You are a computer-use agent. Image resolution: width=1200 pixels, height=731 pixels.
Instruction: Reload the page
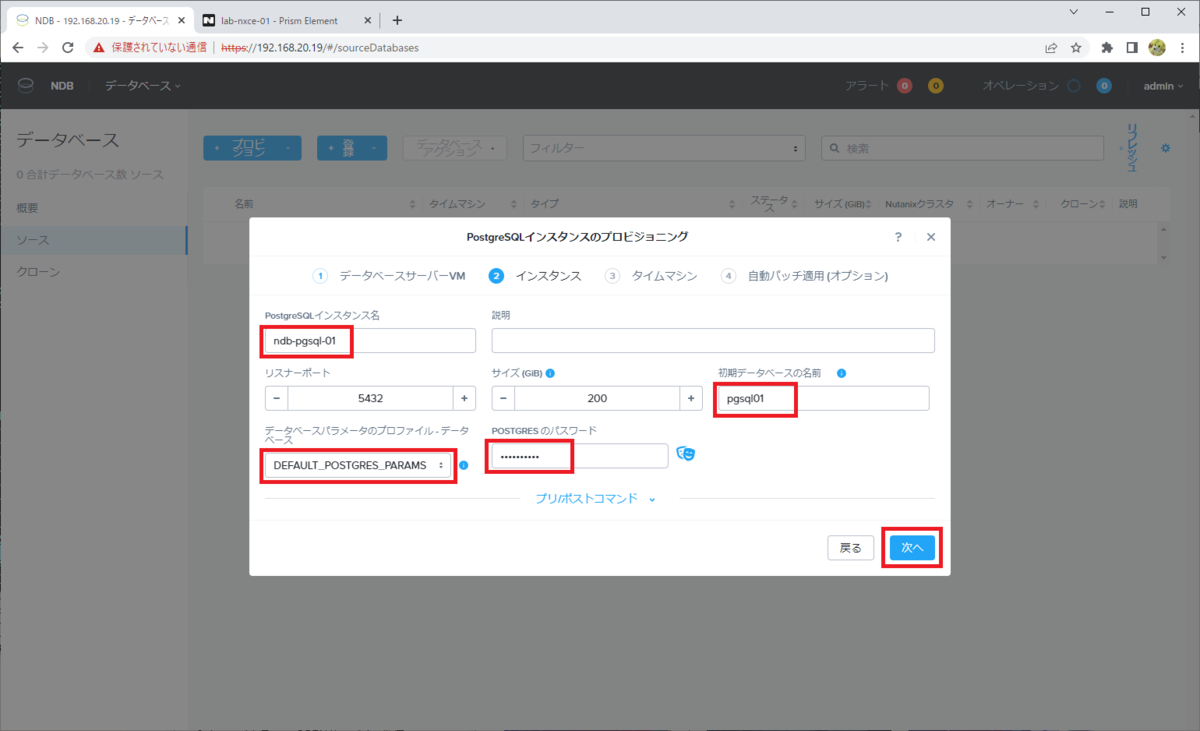click(x=68, y=47)
